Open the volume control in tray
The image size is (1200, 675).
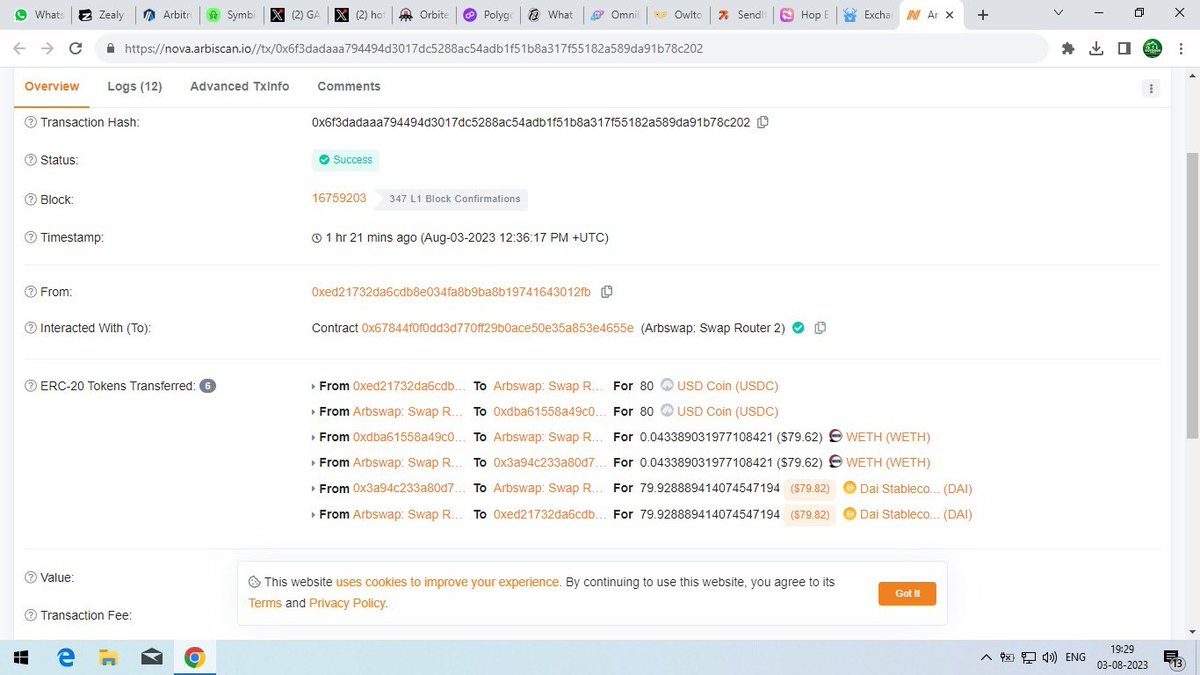pyautogui.click(x=1049, y=657)
